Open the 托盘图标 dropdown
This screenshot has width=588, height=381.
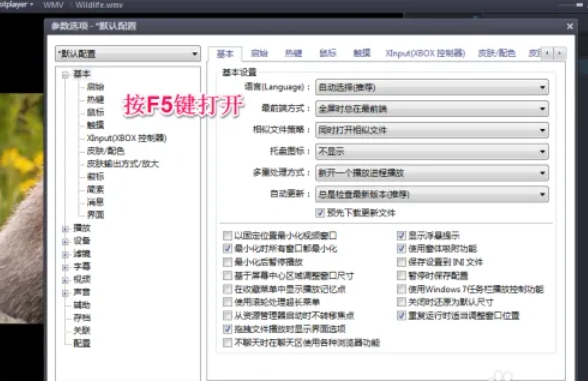(x=432, y=152)
